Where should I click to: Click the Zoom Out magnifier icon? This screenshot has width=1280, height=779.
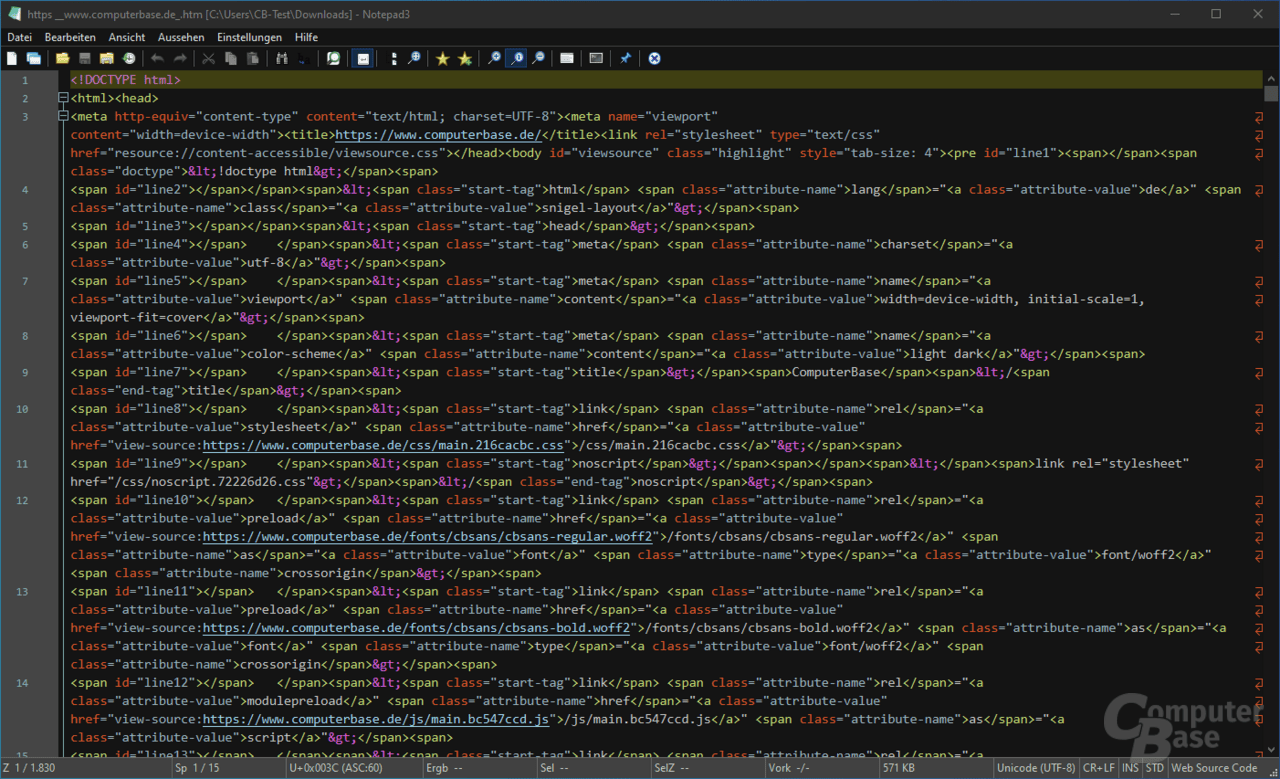538,59
